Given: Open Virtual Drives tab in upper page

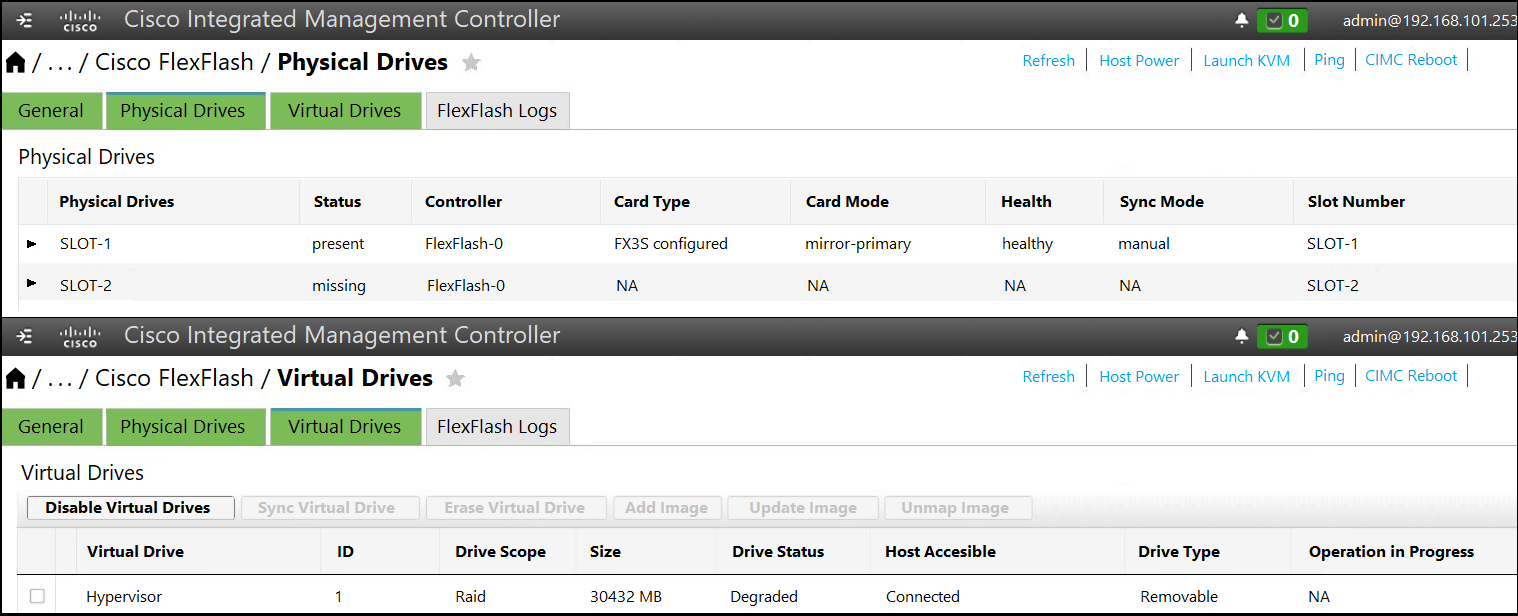Looking at the screenshot, I should click(345, 110).
